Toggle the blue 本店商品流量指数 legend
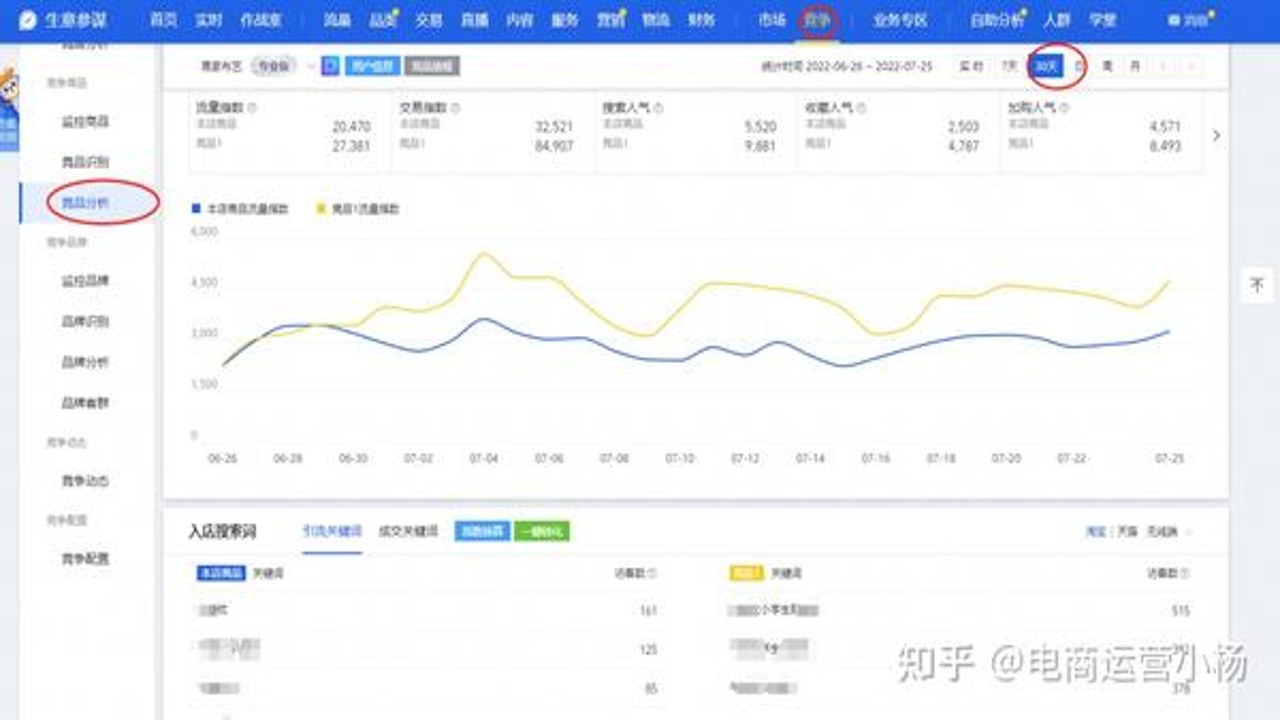Screen dimensions: 1280x720 pyautogui.click(x=240, y=210)
